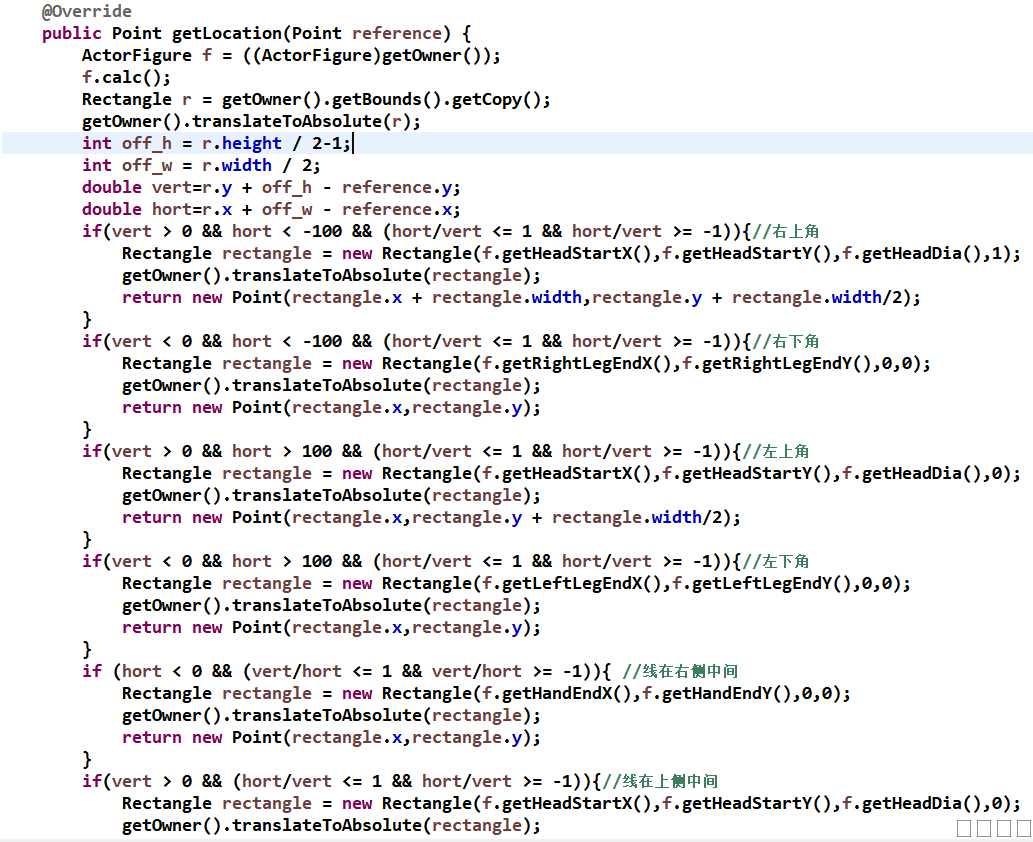Click r.width in the off_w declaration

pyautogui.click(x=236, y=166)
